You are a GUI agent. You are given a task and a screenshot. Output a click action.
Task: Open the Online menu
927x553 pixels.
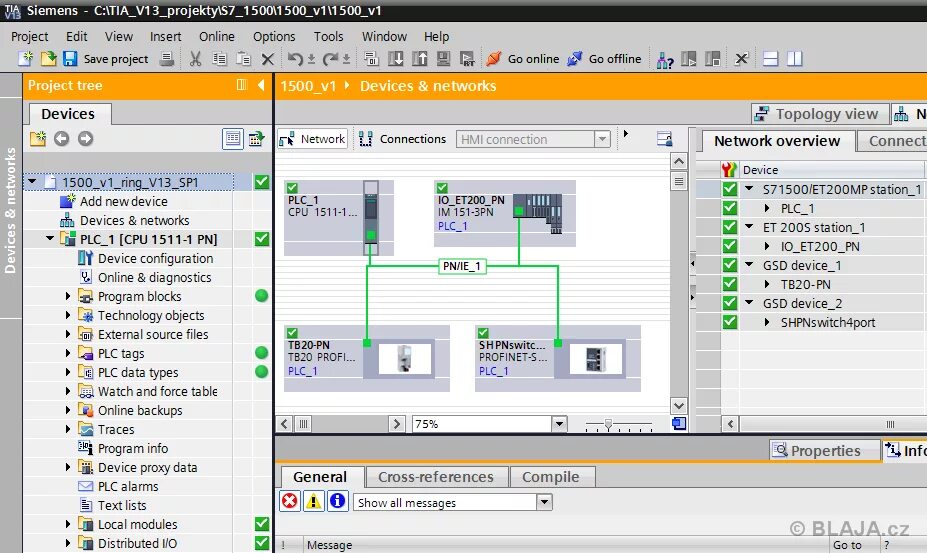click(216, 36)
